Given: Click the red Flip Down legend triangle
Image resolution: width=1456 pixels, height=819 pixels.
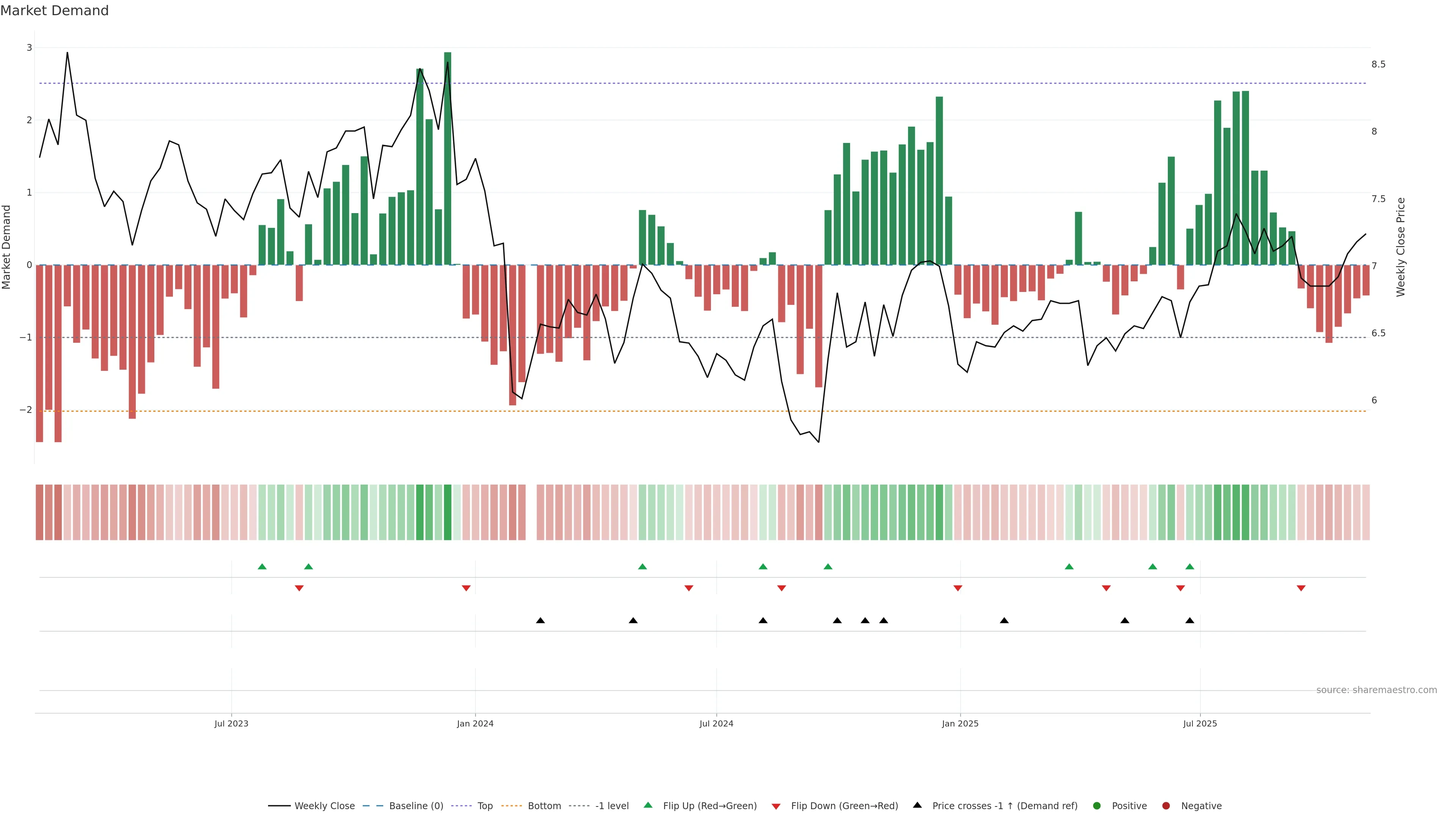Looking at the screenshot, I should tap(776, 806).
